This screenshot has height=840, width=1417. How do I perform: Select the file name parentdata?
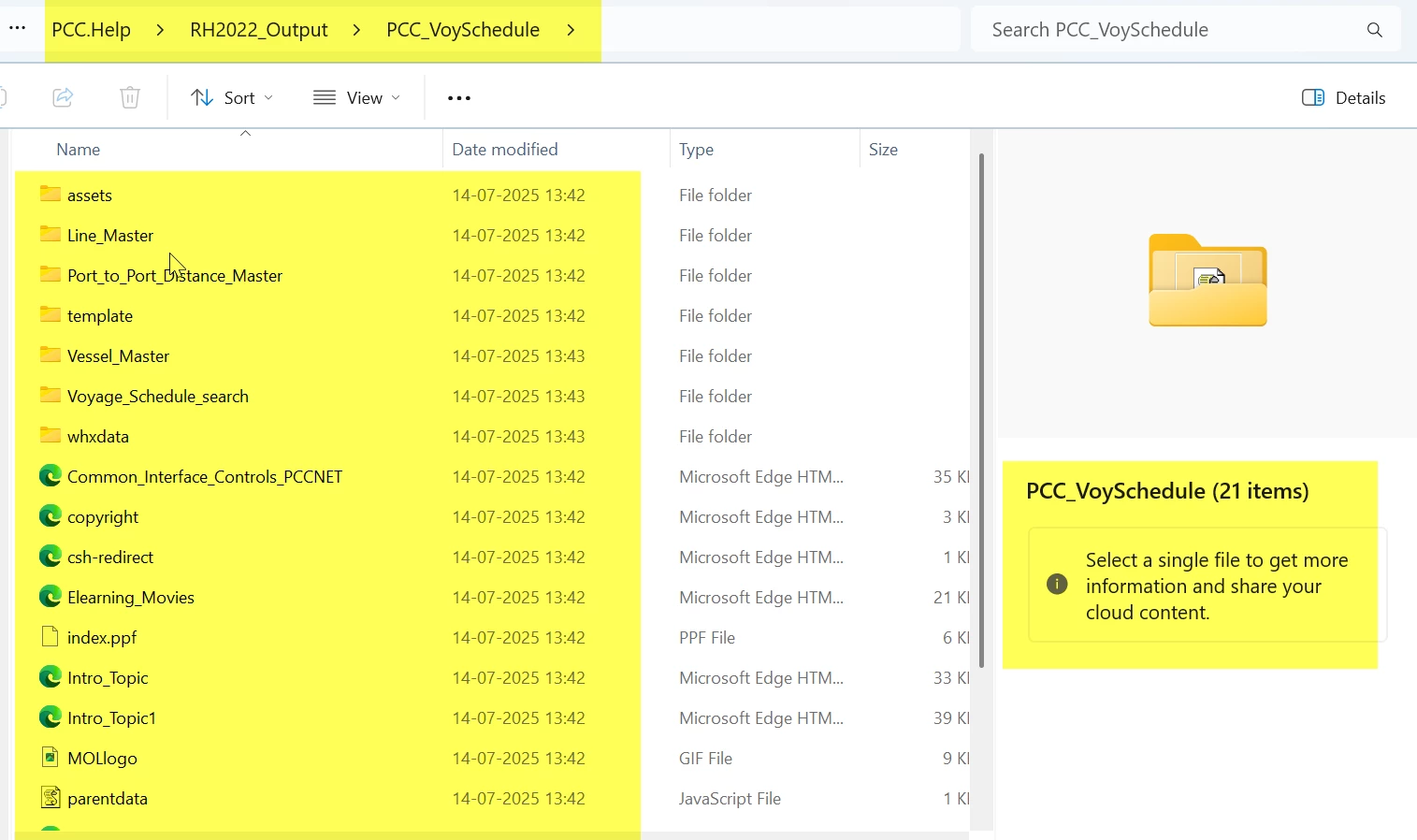[x=108, y=798]
